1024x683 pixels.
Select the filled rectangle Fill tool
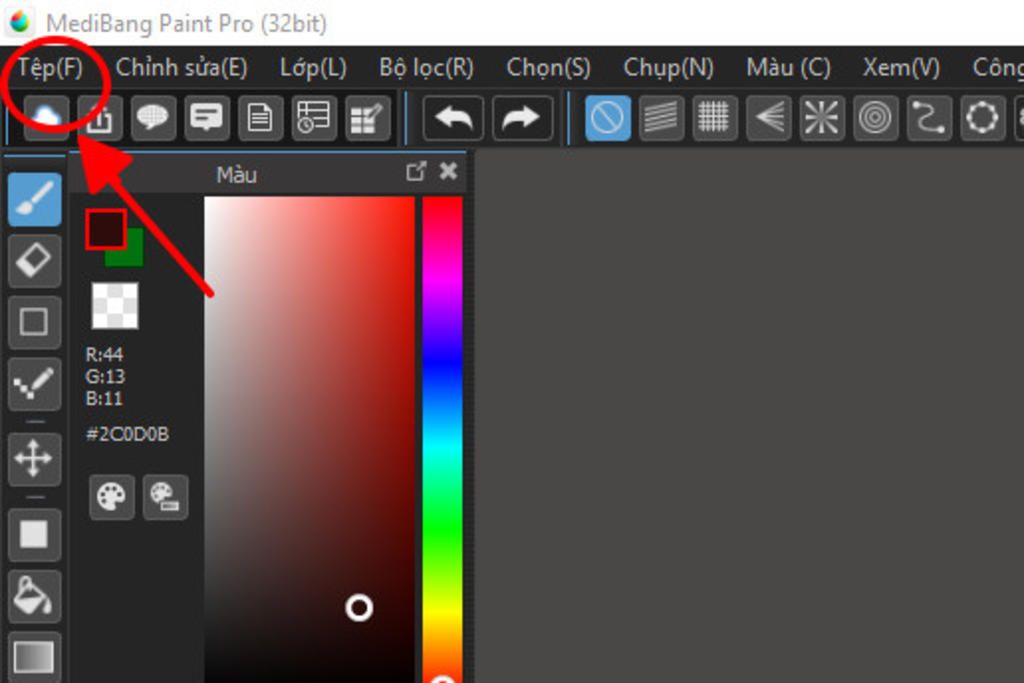tap(35, 535)
